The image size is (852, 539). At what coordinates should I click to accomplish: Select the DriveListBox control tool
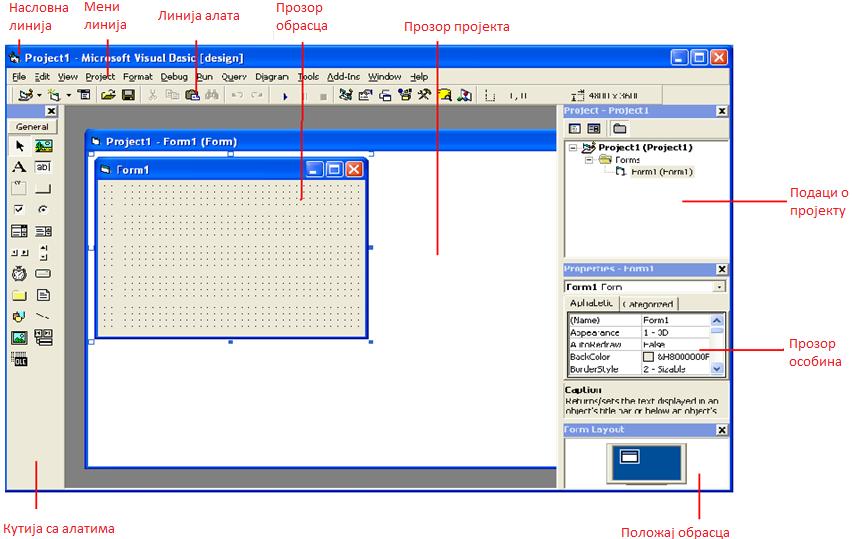43,273
